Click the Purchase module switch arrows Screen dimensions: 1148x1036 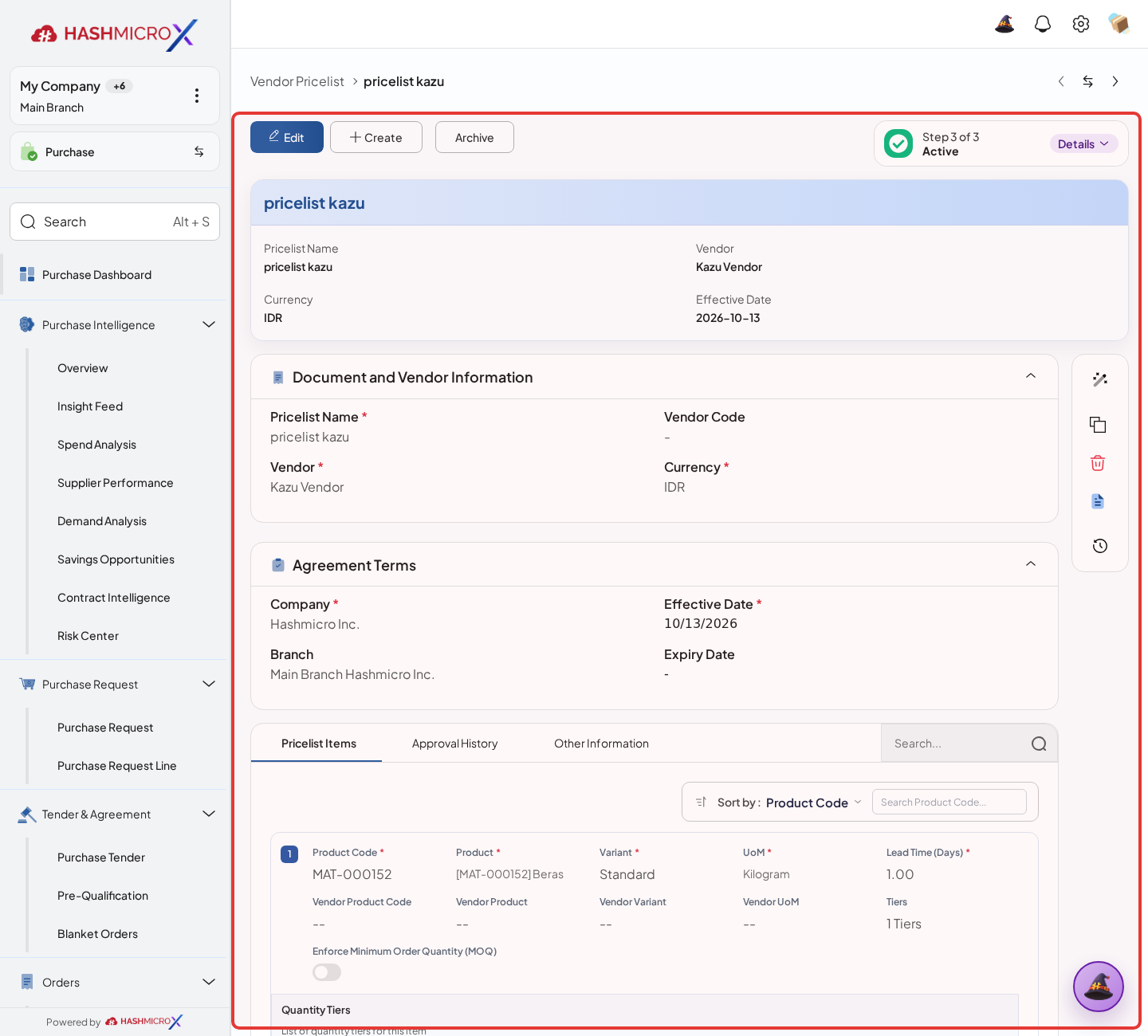(199, 151)
